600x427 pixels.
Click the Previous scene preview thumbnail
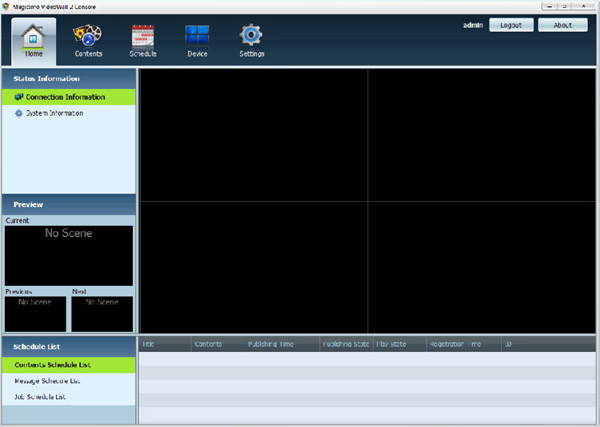[x=34, y=313]
